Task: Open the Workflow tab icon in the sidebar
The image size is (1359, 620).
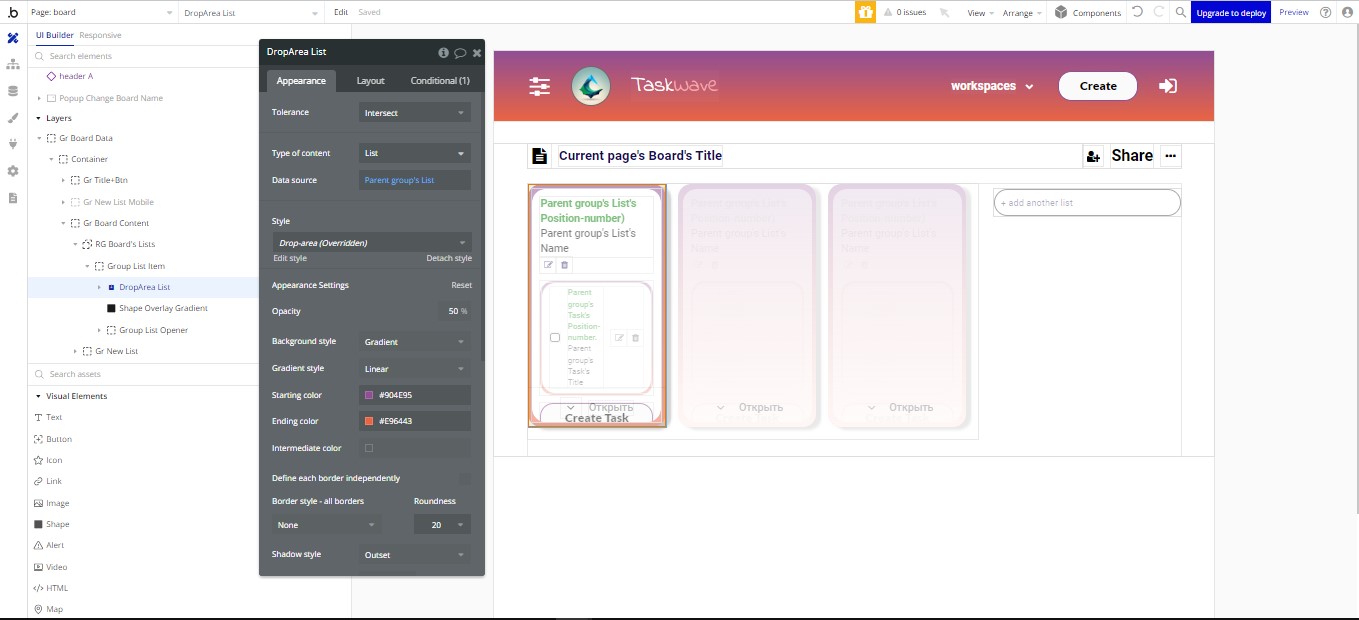Action: tap(13, 64)
